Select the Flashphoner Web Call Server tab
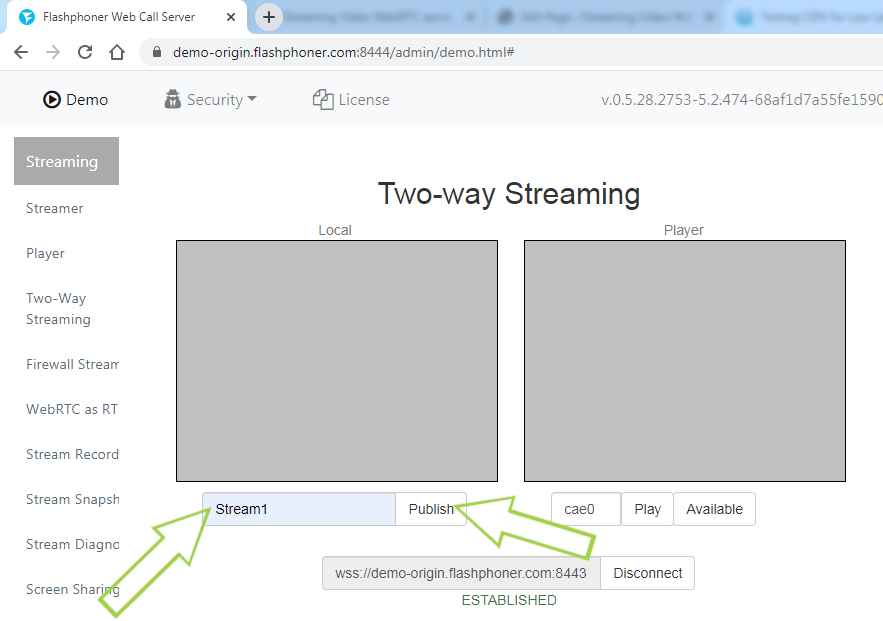 click(x=127, y=17)
